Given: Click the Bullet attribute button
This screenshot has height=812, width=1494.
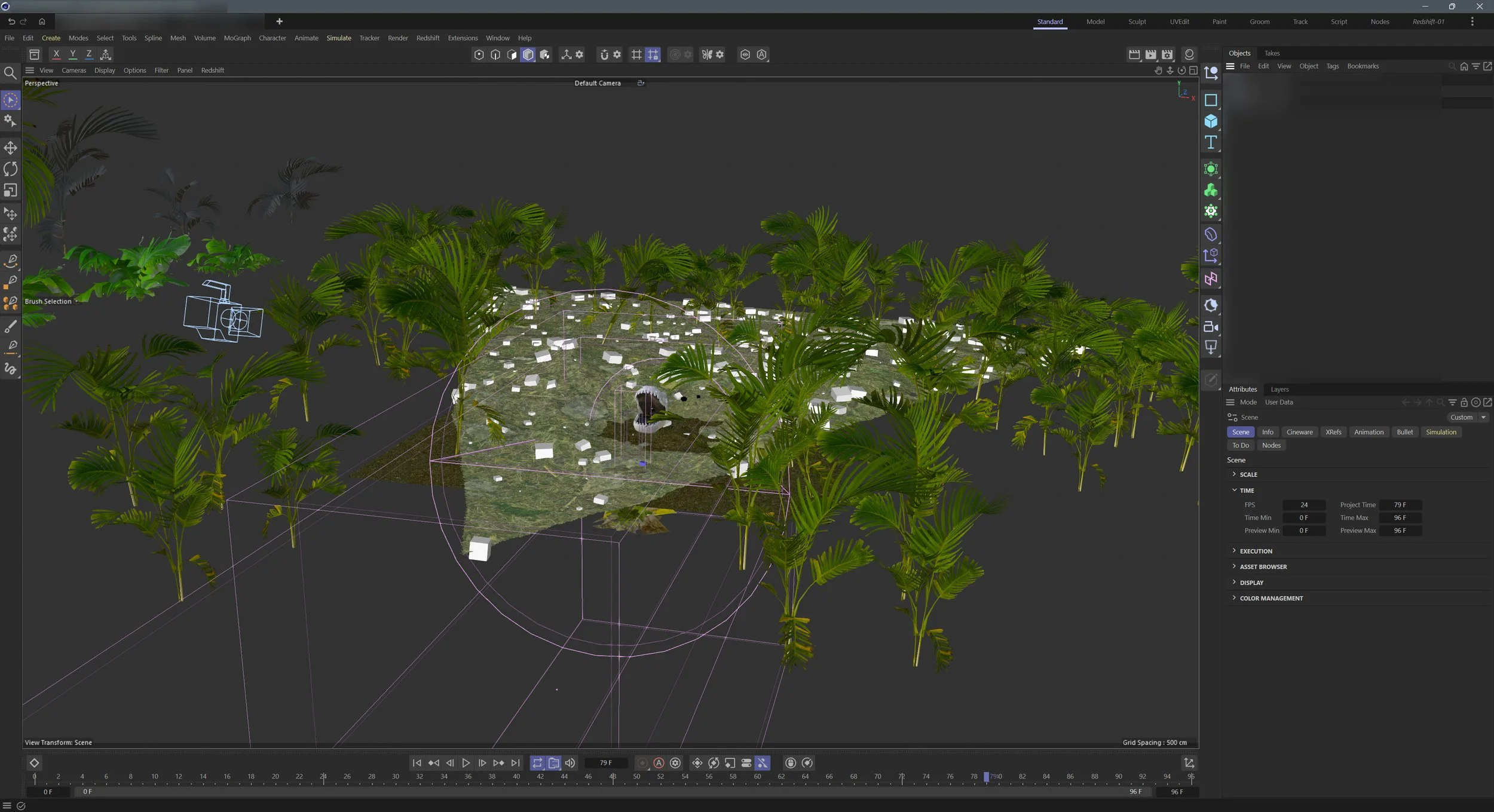Looking at the screenshot, I should point(1404,432).
